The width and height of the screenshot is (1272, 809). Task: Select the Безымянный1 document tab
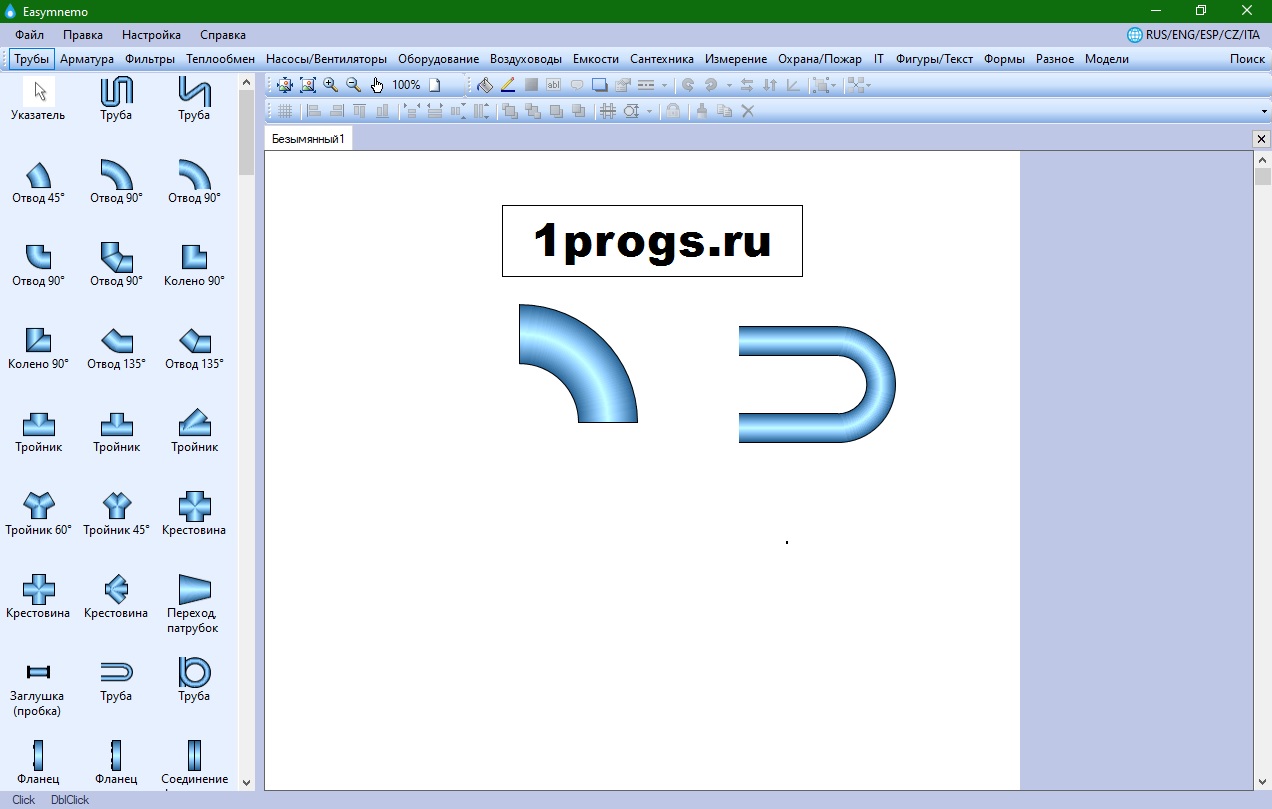pyautogui.click(x=308, y=139)
